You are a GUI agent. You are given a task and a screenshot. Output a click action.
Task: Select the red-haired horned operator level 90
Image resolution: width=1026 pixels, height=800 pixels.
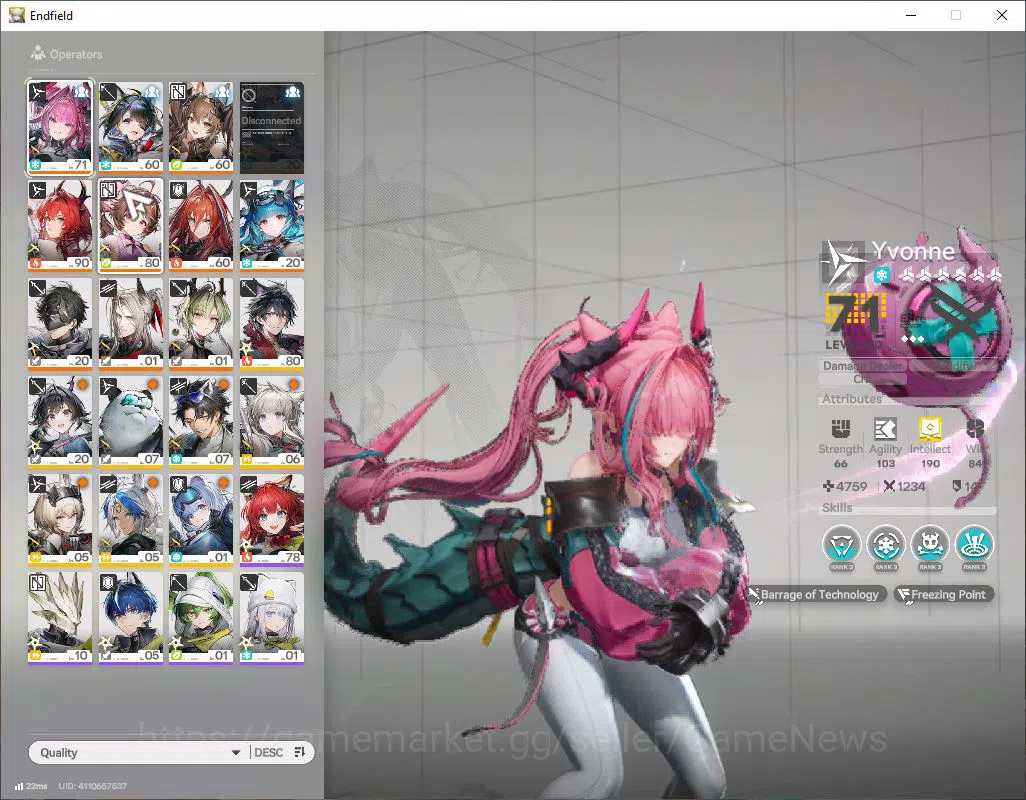coord(60,226)
